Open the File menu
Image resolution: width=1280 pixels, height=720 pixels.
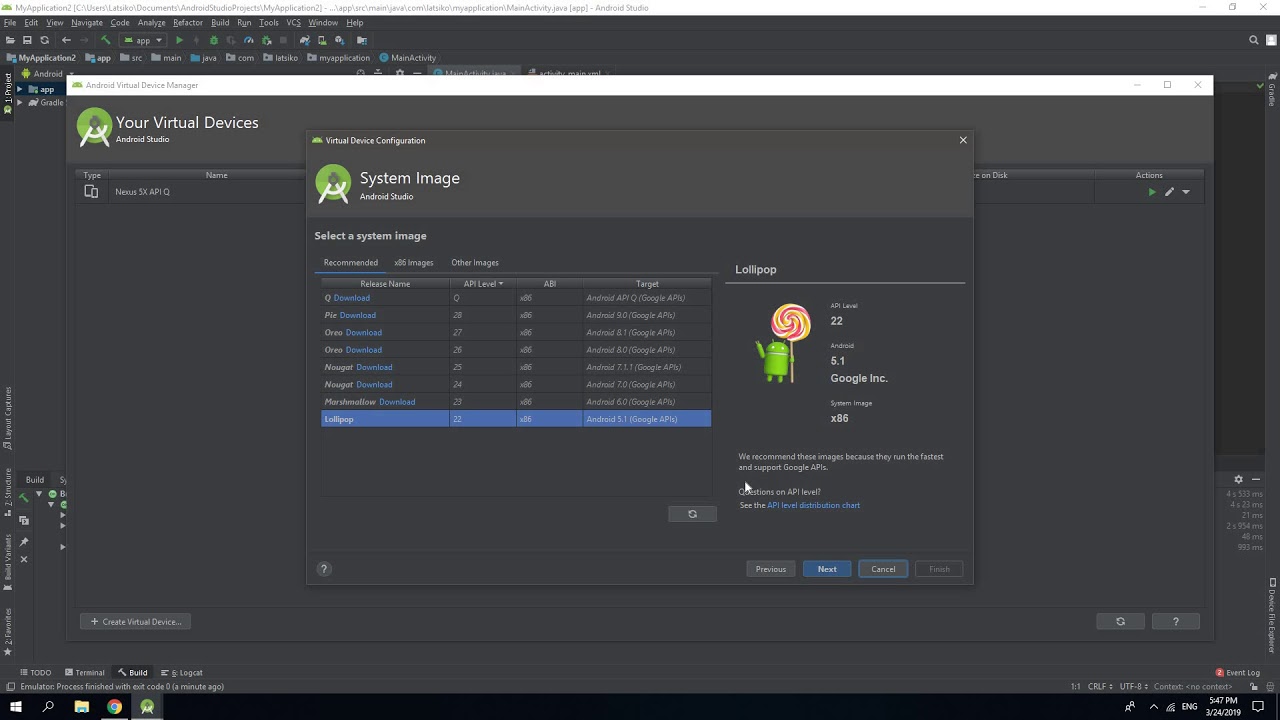pyautogui.click(x=9, y=22)
